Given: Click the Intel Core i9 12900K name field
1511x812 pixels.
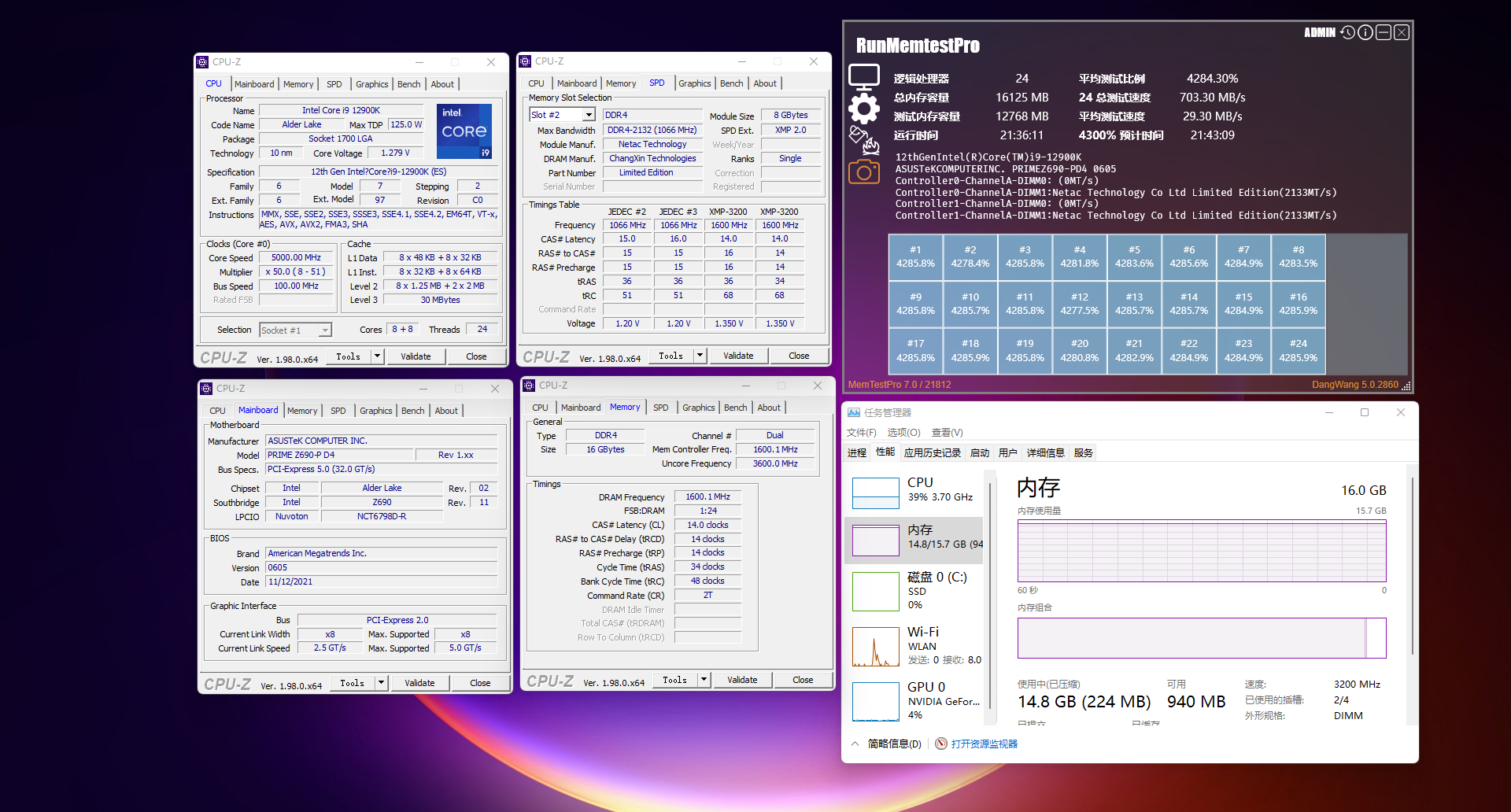Looking at the screenshot, I should (x=341, y=110).
